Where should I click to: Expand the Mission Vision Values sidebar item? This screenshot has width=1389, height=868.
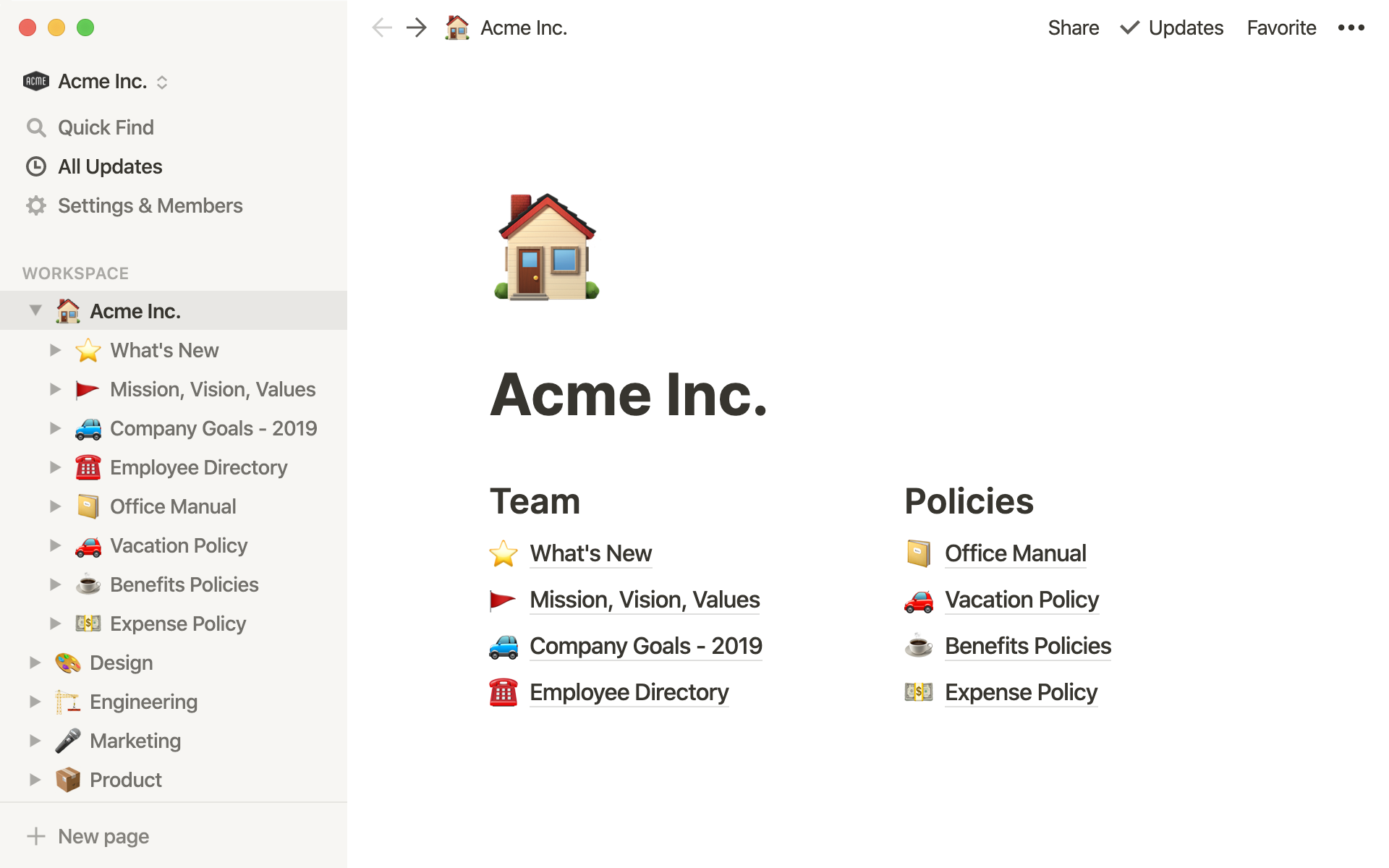tap(55, 388)
